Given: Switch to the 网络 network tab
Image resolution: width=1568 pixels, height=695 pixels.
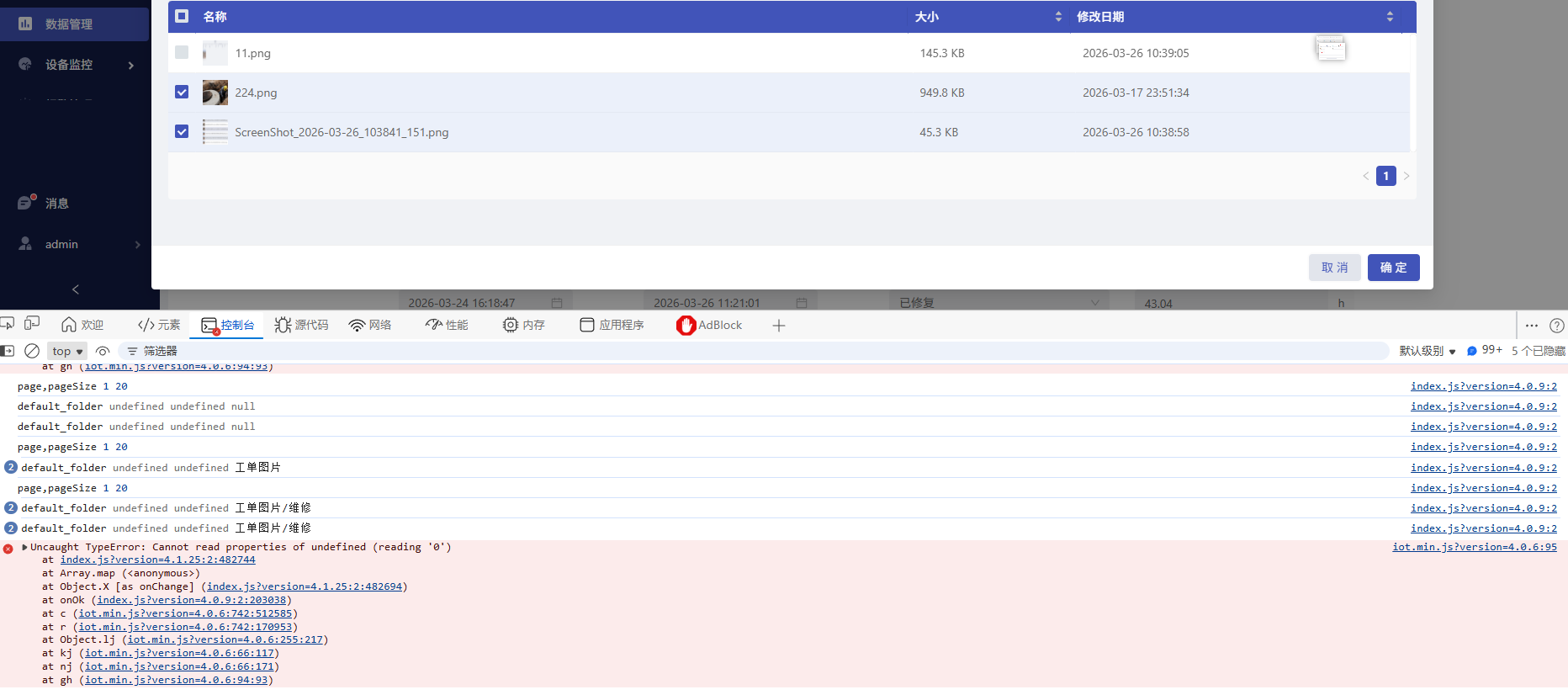Looking at the screenshot, I should [x=370, y=325].
